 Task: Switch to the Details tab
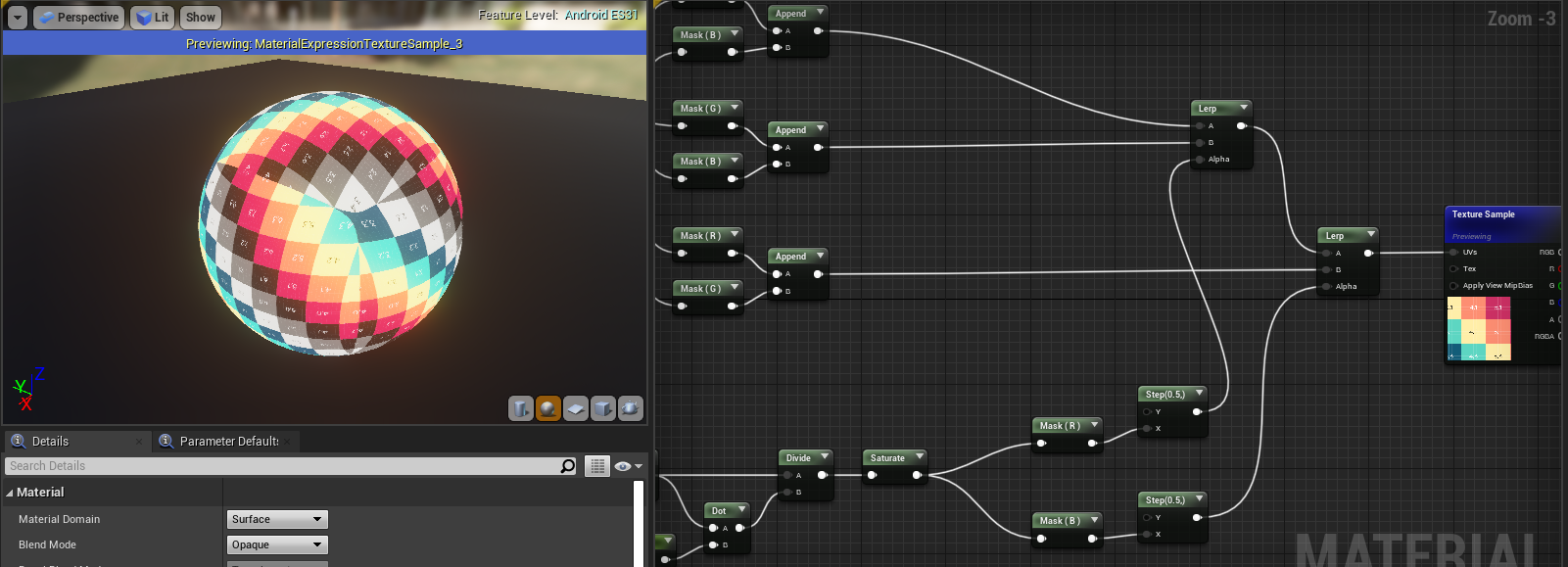click(x=50, y=442)
